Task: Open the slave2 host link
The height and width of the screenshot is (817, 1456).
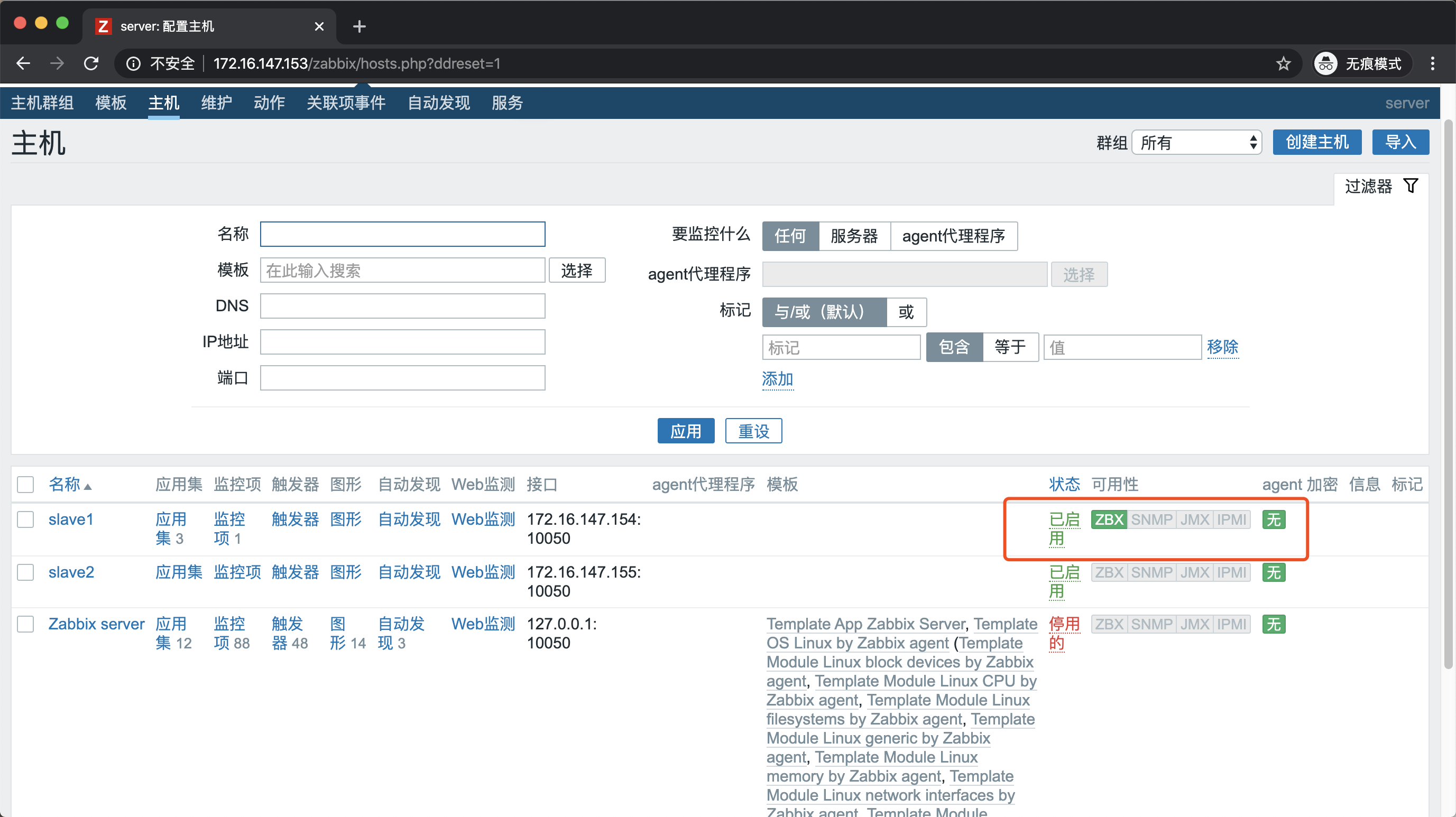Action: (x=71, y=572)
